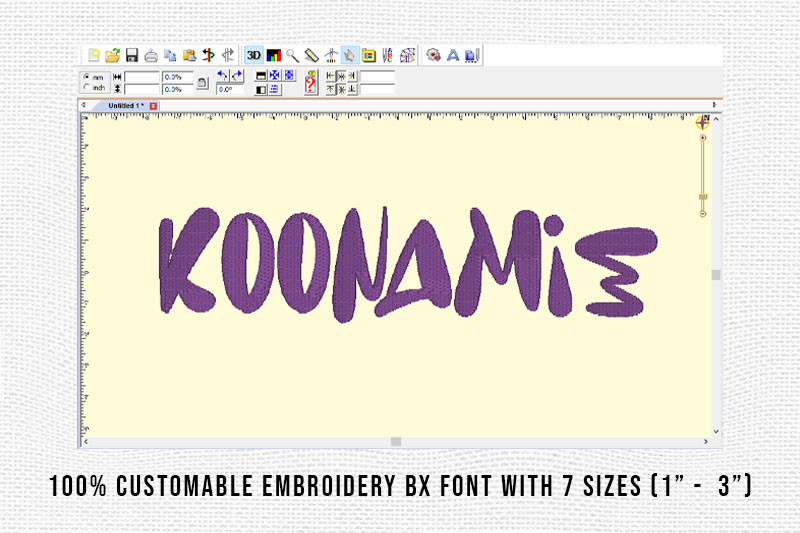Print the embroidery design
The width and height of the screenshot is (800, 533).
[151, 56]
